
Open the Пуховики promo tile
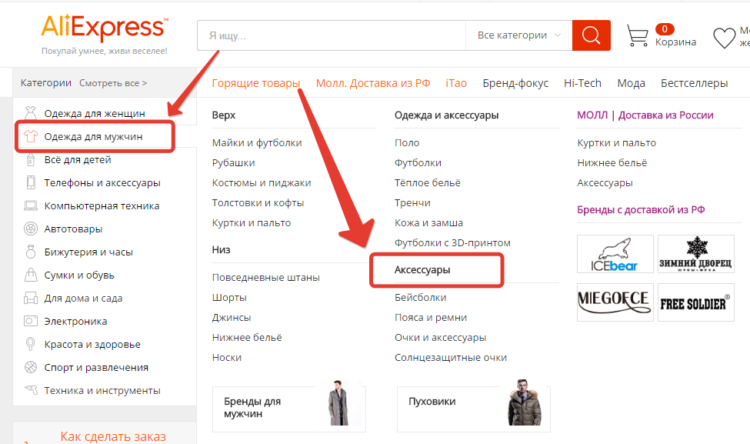tap(474, 409)
